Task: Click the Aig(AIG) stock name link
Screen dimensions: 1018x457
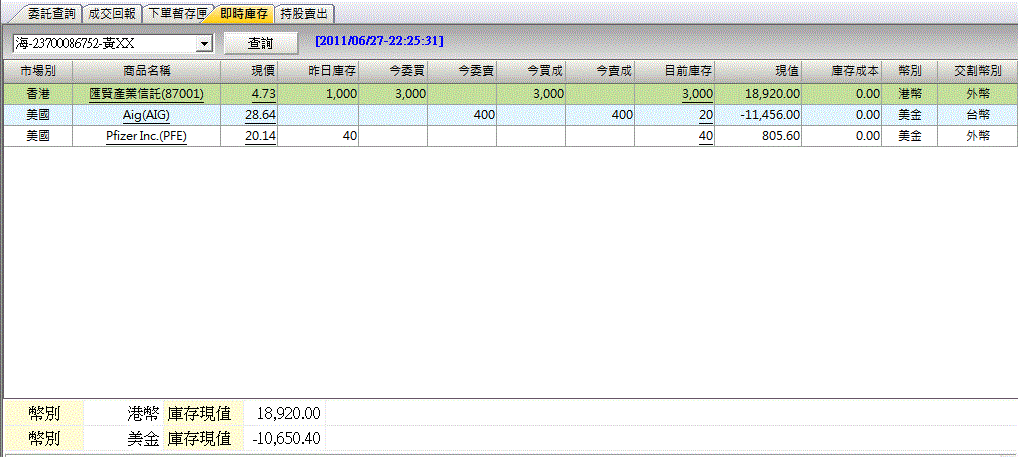Action: (x=146, y=115)
